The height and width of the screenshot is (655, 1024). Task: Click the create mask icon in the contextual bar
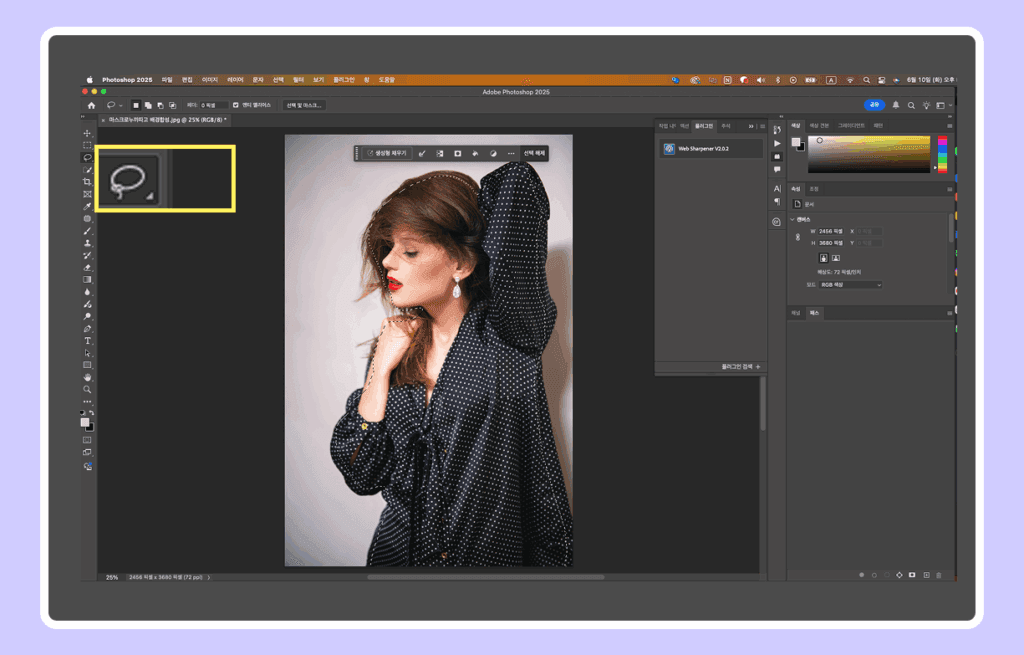tap(457, 153)
